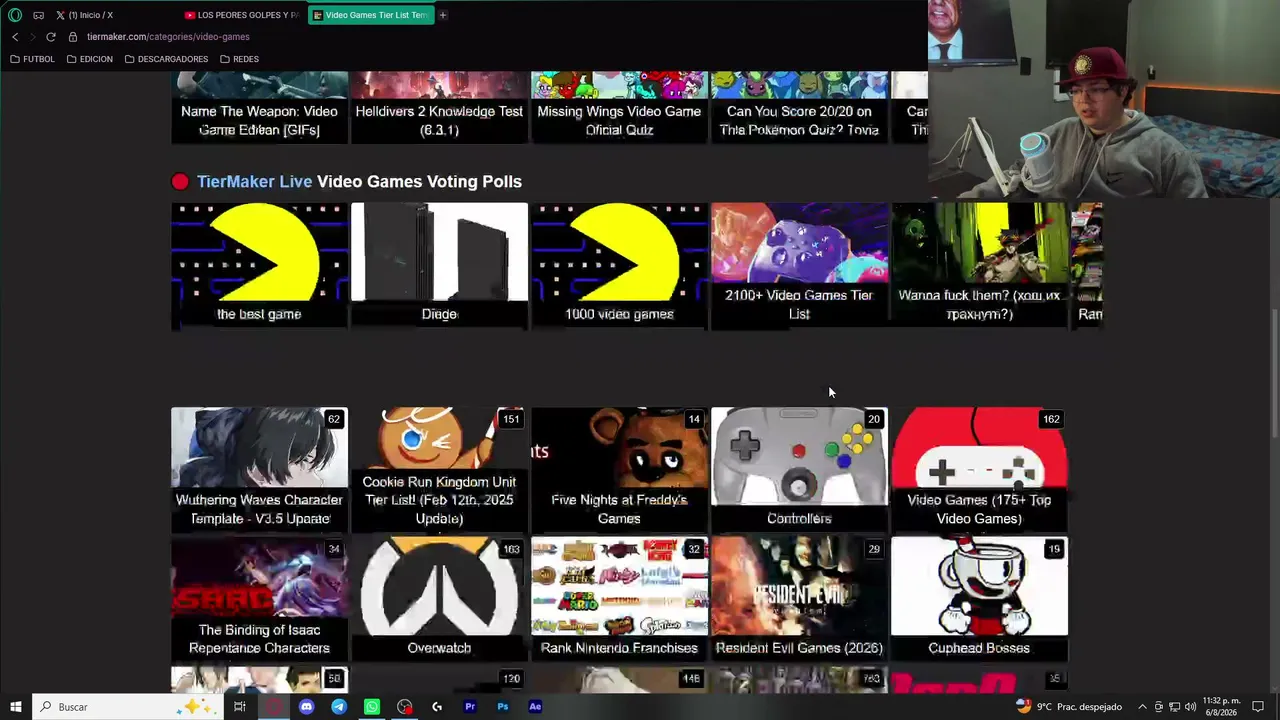This screenshot has height=720, width=1280.
Task: Open Adobe After Effects from the taskbar
Action: coord(535,707)
